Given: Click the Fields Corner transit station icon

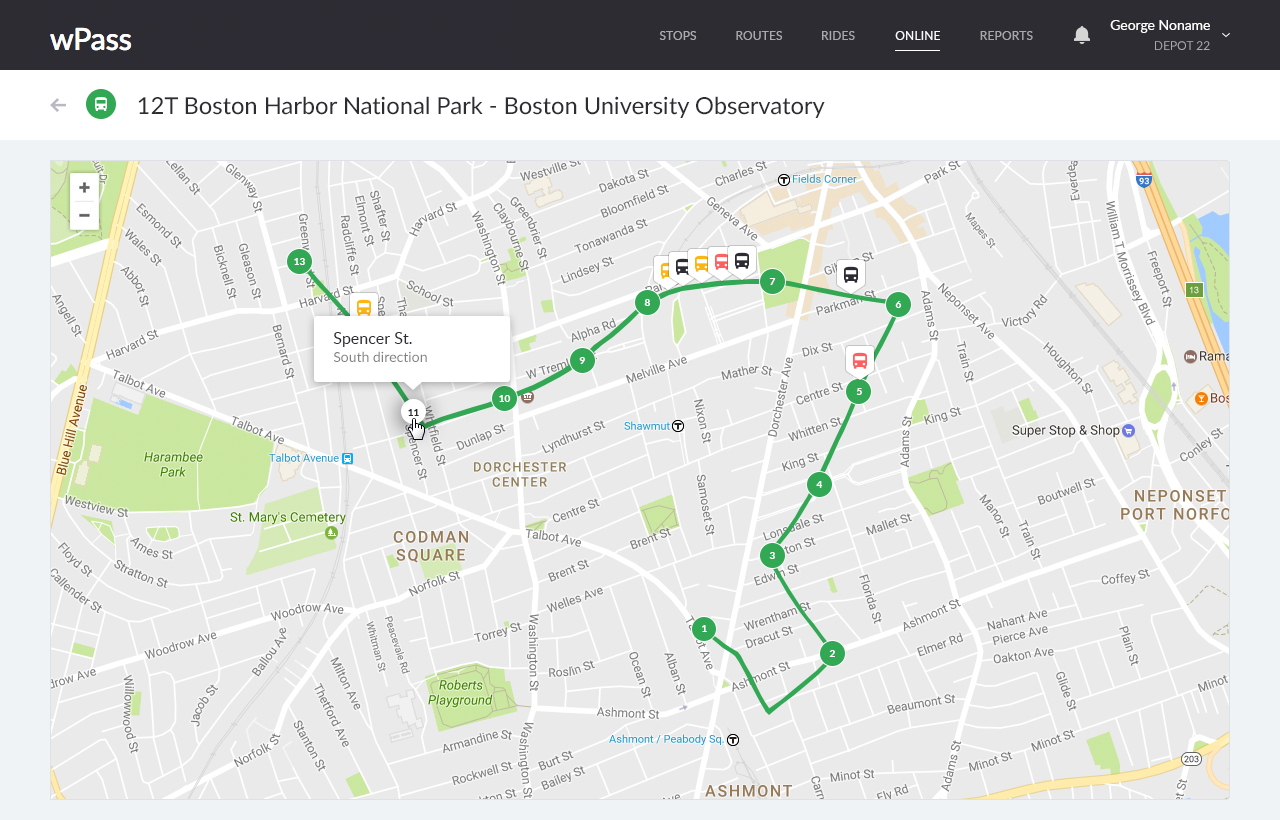Looking at the screenshot, I should 784,180.
